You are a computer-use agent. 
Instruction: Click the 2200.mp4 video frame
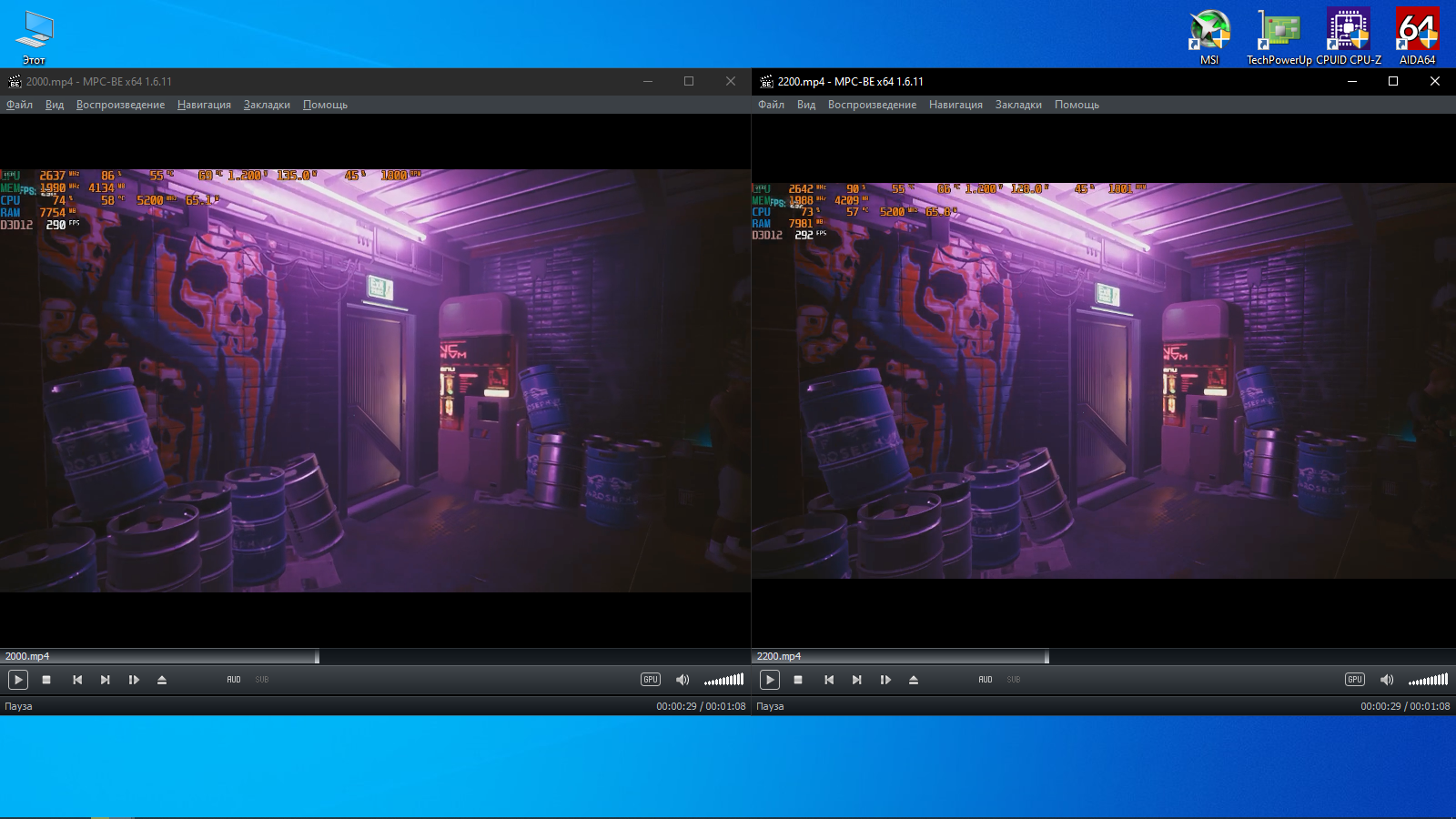(1104, 380)
